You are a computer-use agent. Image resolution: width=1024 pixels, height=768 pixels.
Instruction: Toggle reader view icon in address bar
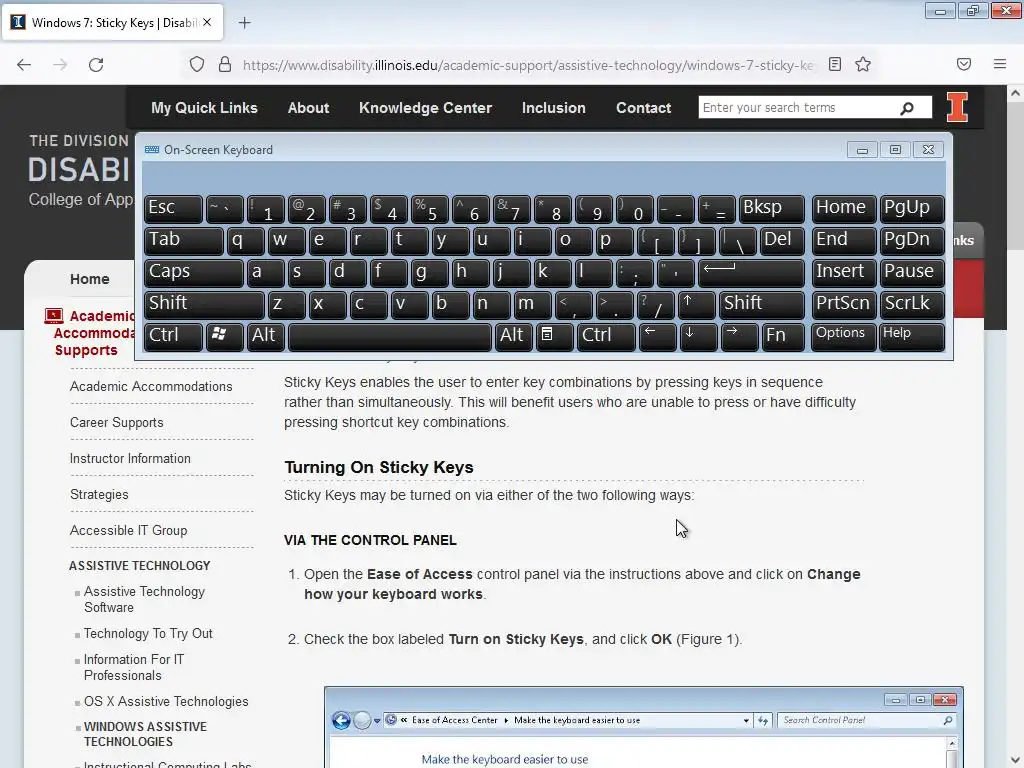coord(835,65)
